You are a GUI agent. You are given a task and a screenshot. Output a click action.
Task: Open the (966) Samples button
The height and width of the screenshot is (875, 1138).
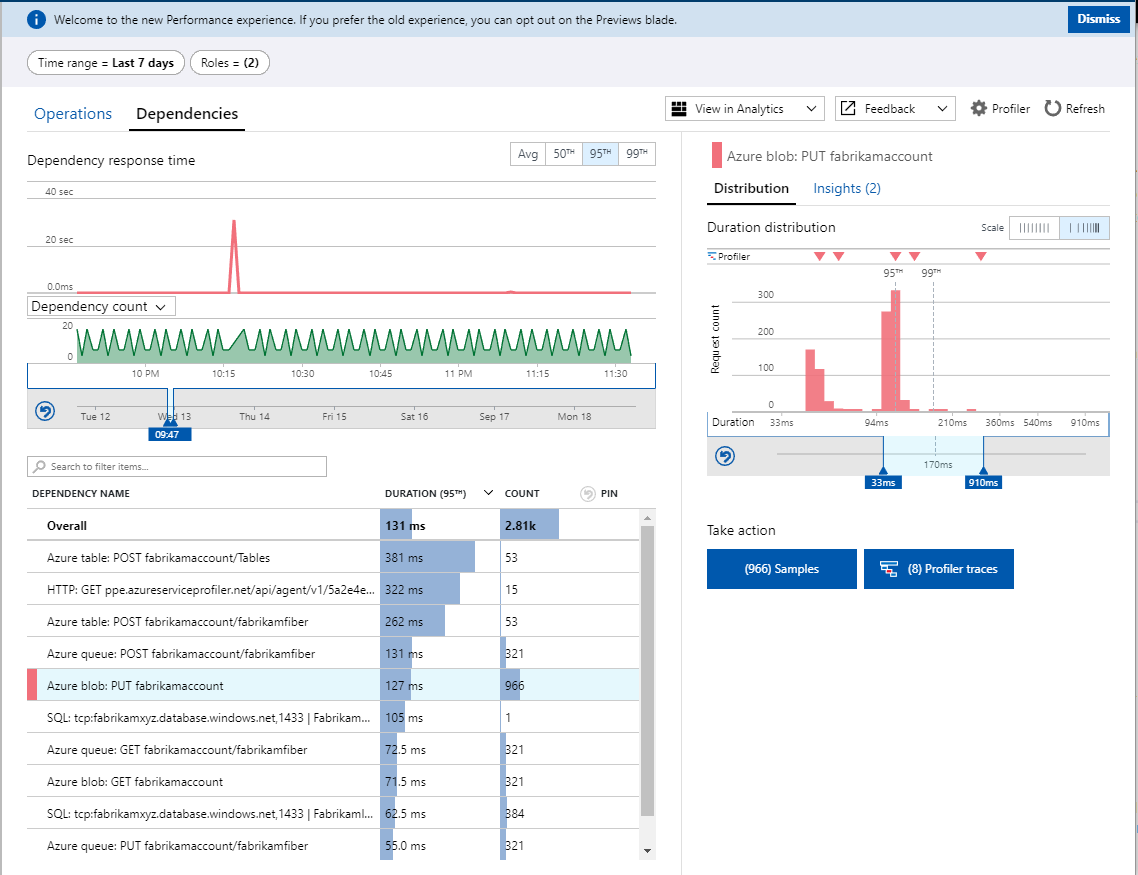click(x=781, y=569)
